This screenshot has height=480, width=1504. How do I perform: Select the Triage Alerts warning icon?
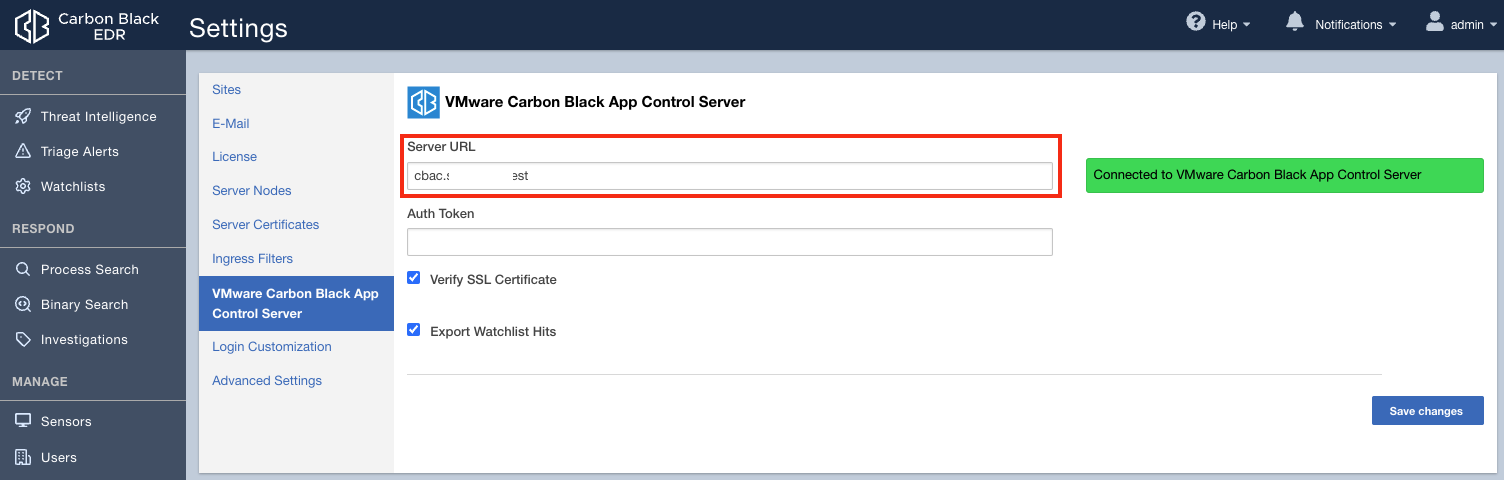coord(23,152)
